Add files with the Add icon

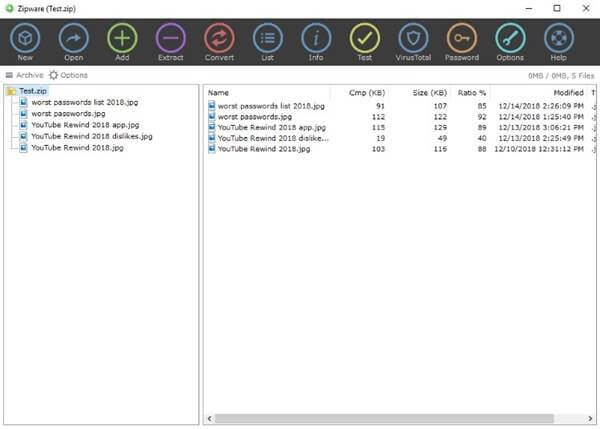[x=122, y=38]
